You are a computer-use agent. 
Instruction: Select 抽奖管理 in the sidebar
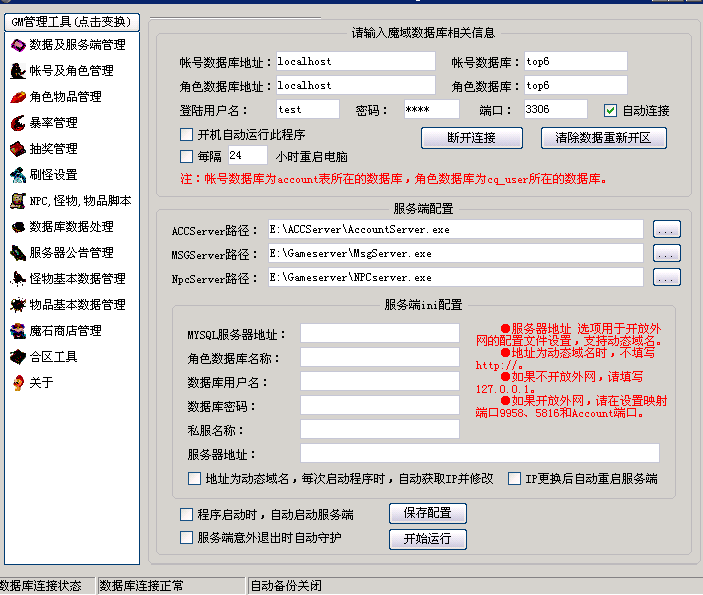[x=53, y=149]
